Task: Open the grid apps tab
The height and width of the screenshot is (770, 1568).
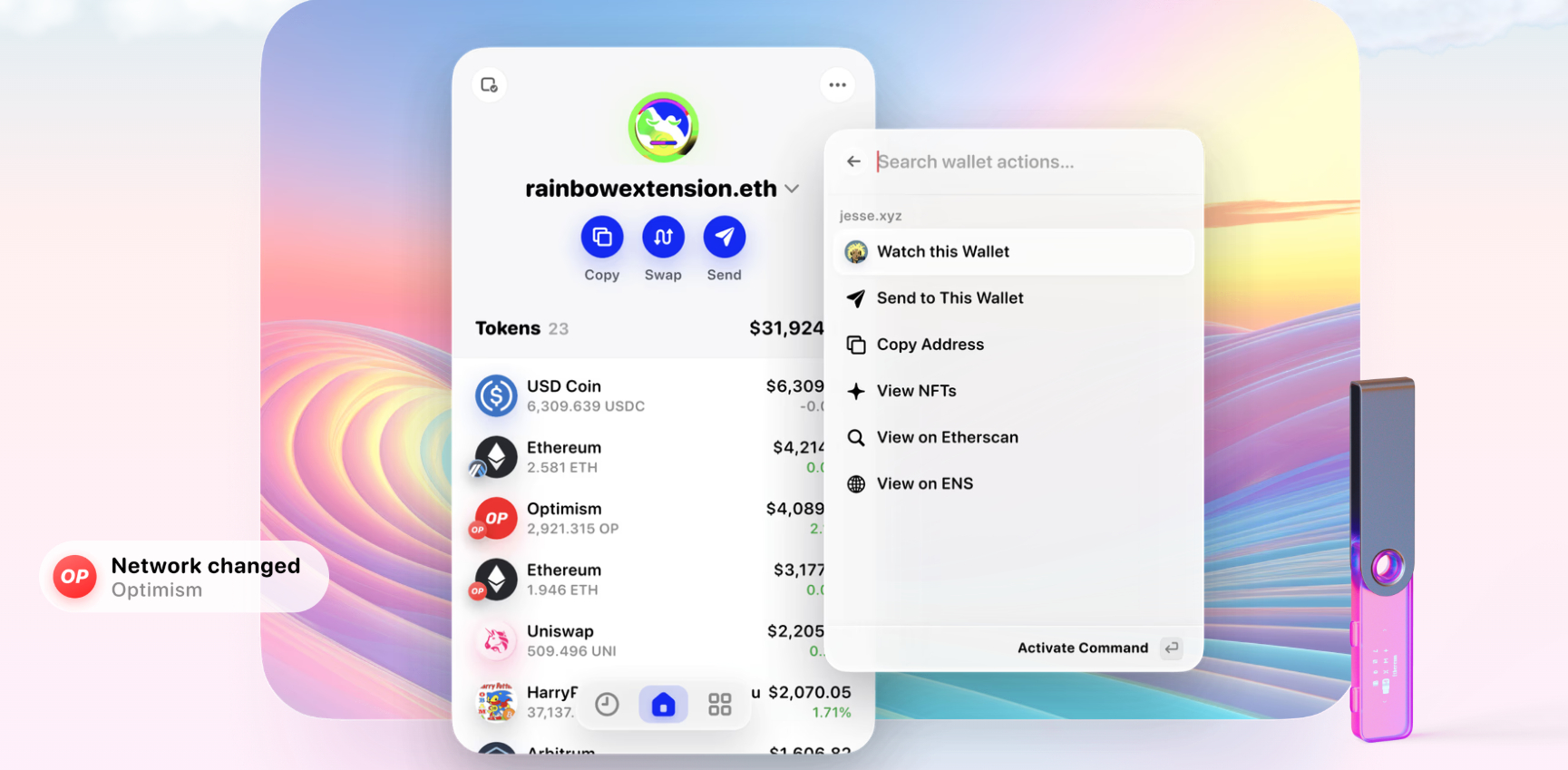Action: pyautogui.click(x=720, y=704)
